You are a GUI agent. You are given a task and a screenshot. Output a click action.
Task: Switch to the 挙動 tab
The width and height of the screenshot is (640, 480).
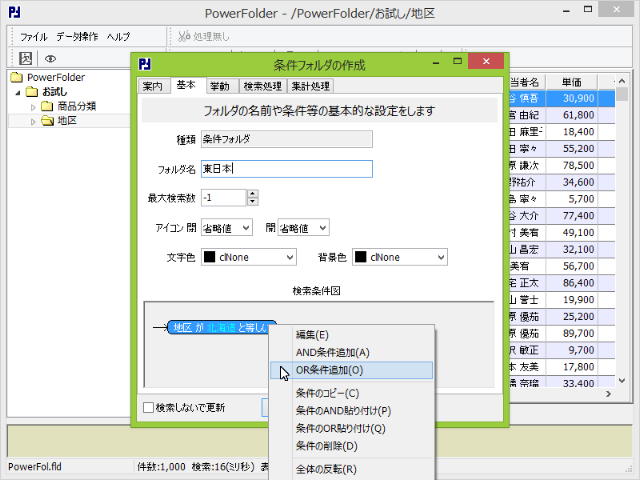(219, 86)
